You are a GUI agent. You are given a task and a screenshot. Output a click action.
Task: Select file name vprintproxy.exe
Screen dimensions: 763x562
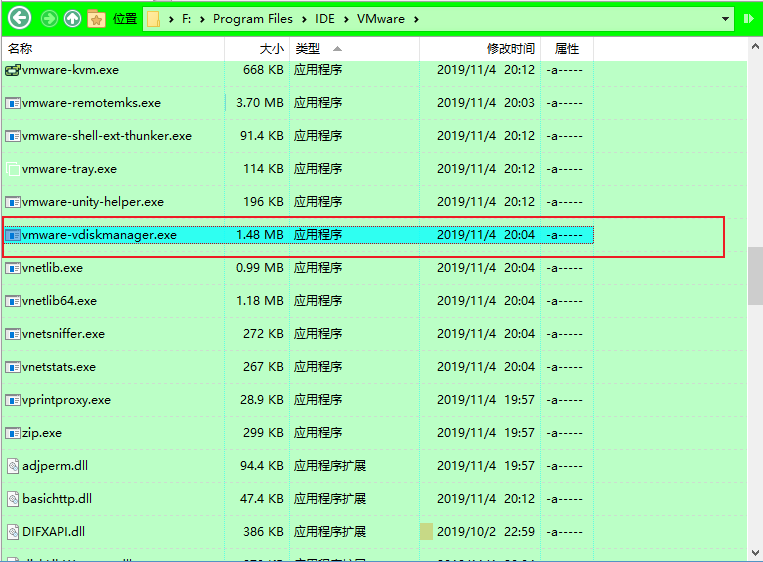pos(66,400)
